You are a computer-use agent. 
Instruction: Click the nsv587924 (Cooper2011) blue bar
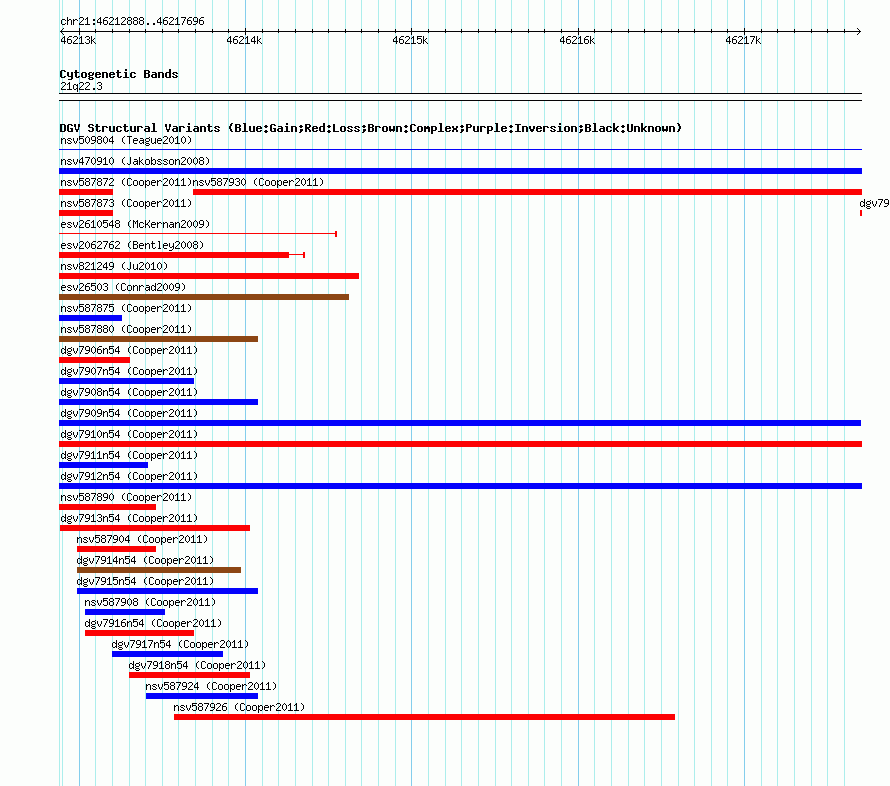[202, 696]
